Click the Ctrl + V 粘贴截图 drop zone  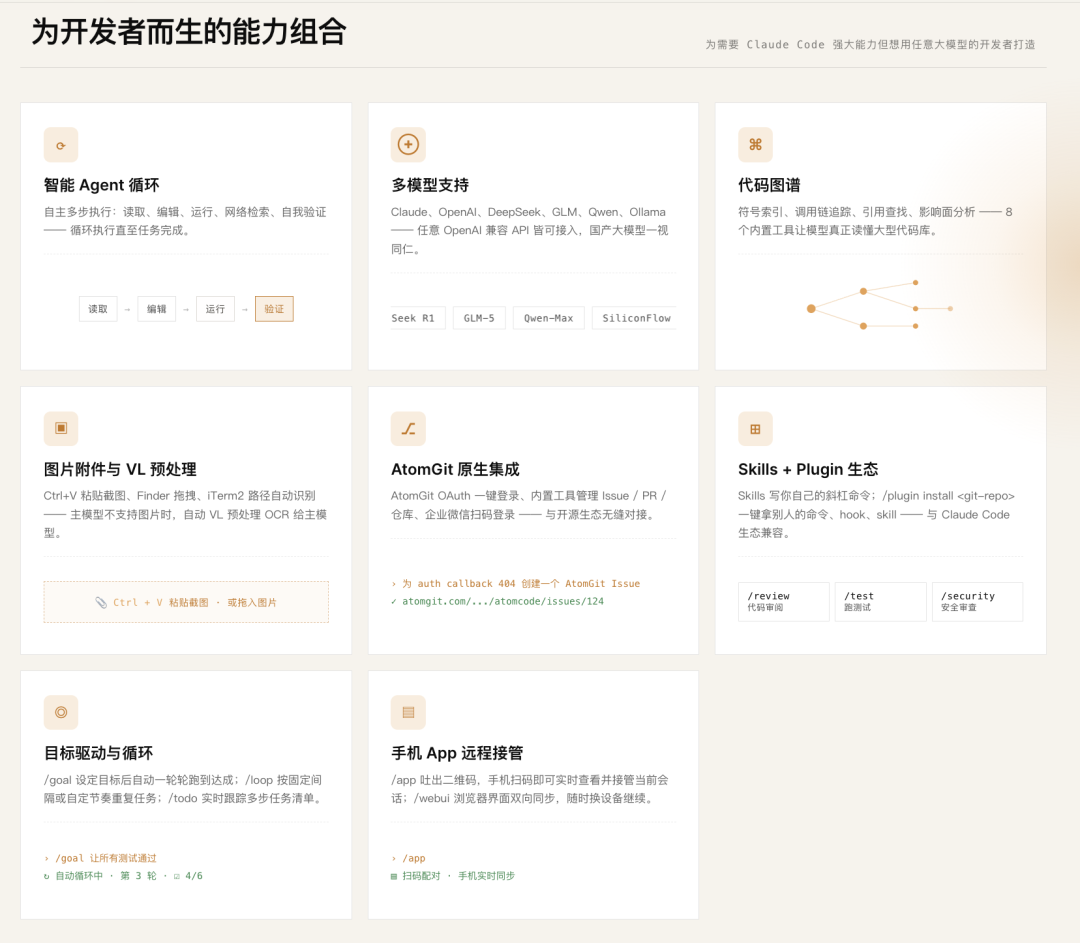(x=186, y=602)
